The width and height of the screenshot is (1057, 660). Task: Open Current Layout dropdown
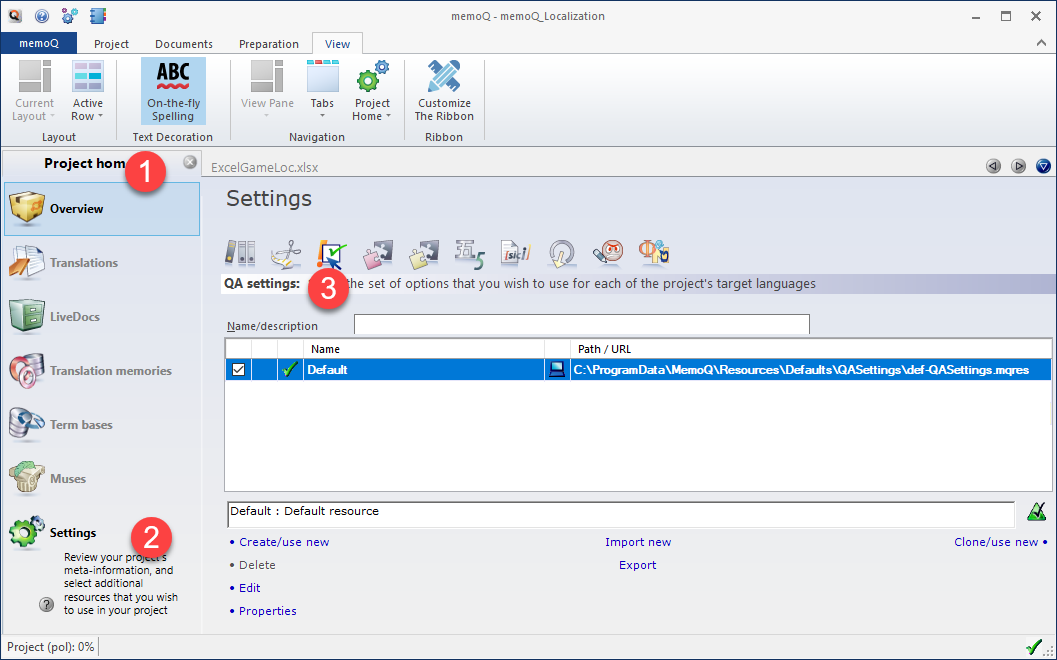tap(34, 91)
